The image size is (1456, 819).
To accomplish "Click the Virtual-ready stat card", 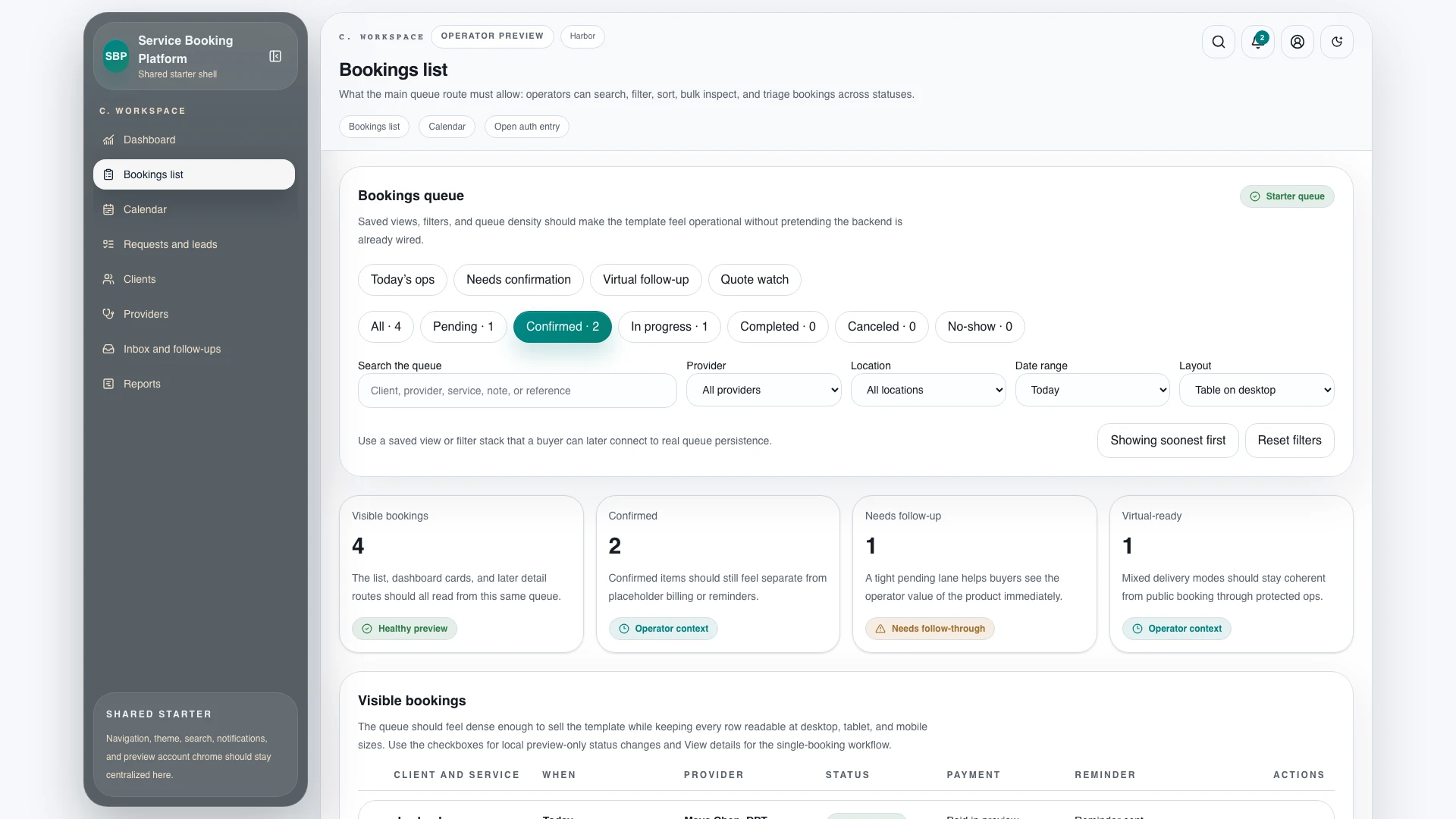I will tap(1232, 574).
